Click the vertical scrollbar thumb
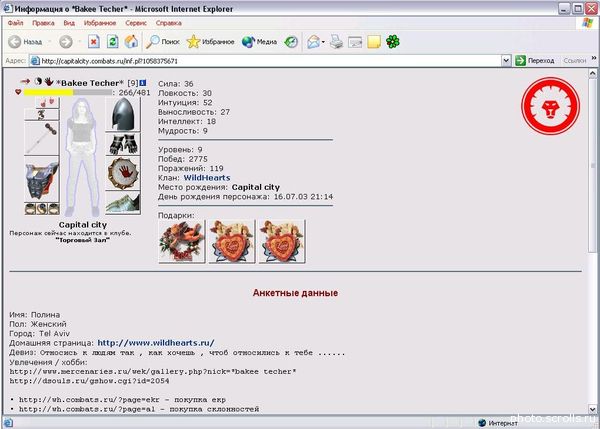The image size is (600, 429). coord(593,165)
